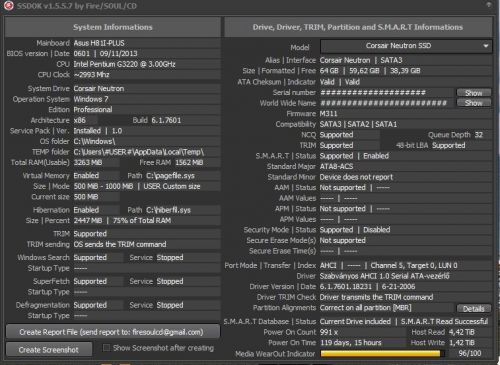Screen dimensions: 500x365
Task: Click Driver transmits the TRIM command text
Action: tap(376, 297)
